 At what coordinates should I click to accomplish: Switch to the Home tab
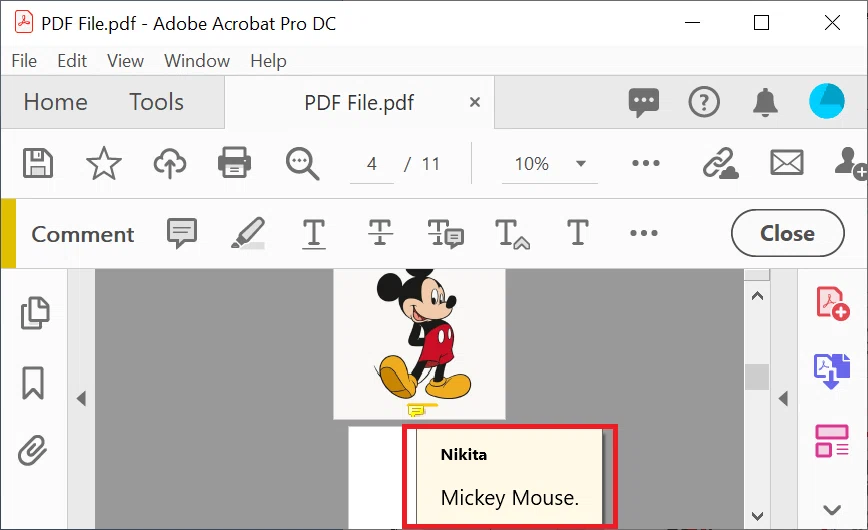pyautogui.click(x=55, y=102)
